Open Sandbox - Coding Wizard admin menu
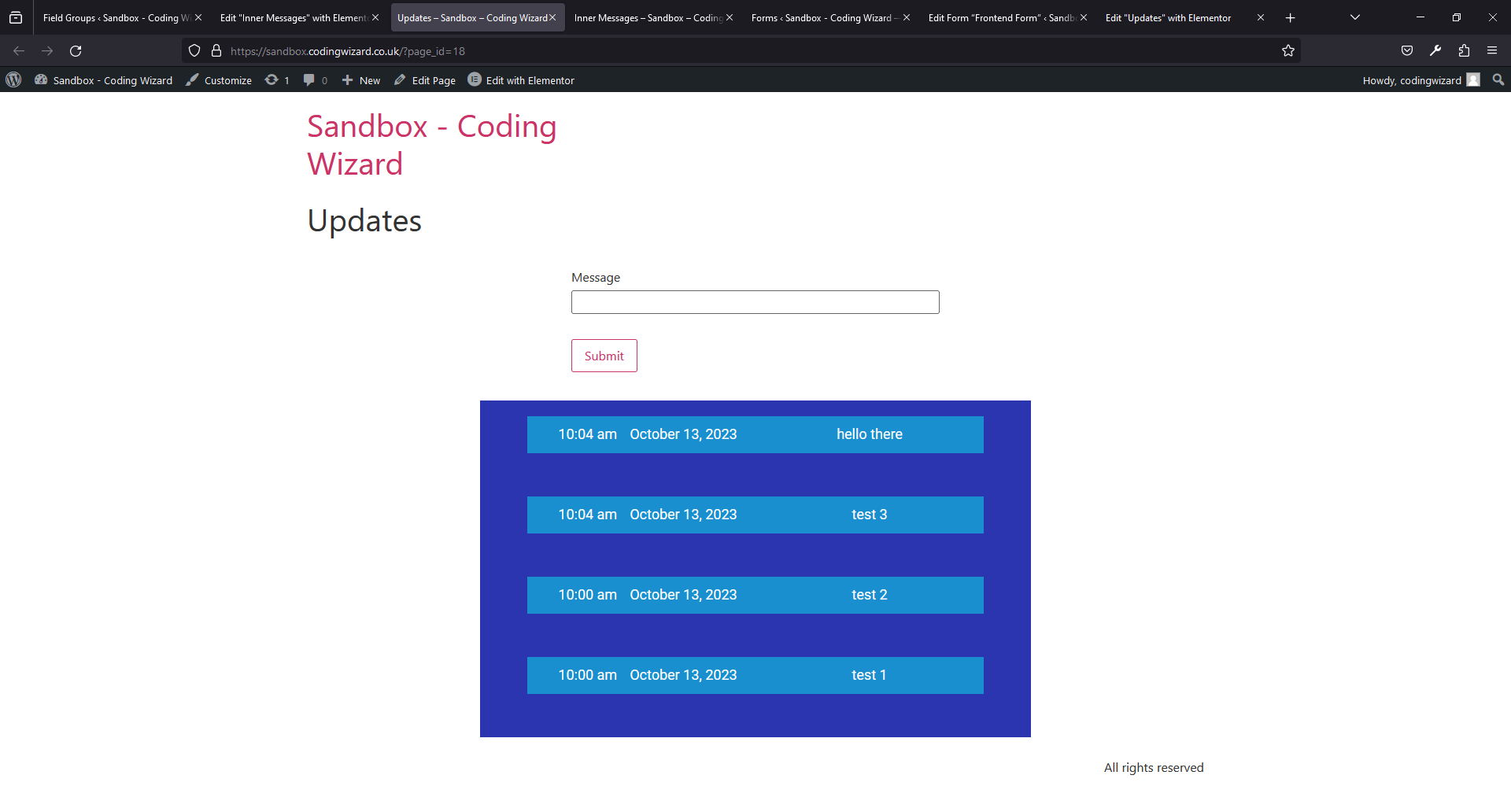This screenshot has width=1511, height=812. 104,80
